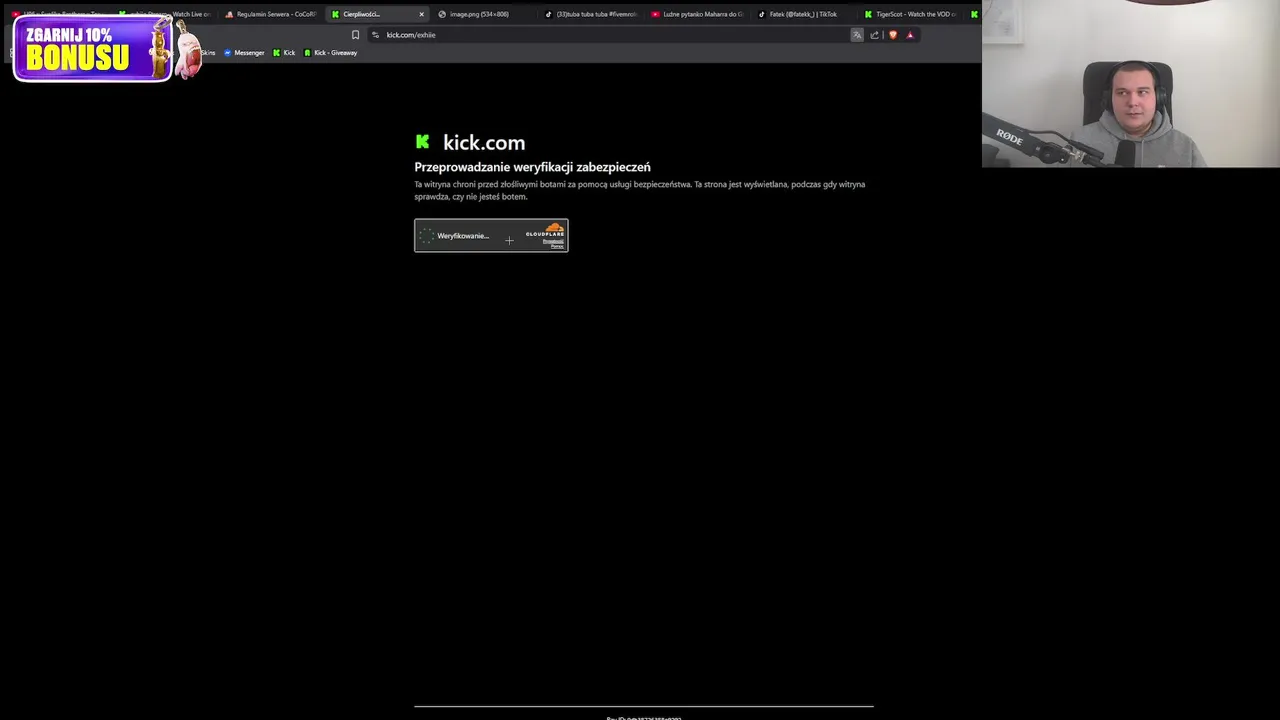Screen dimensions: 1280x720
Task: Click the translate page icon
Action: [x=857, y=35]
